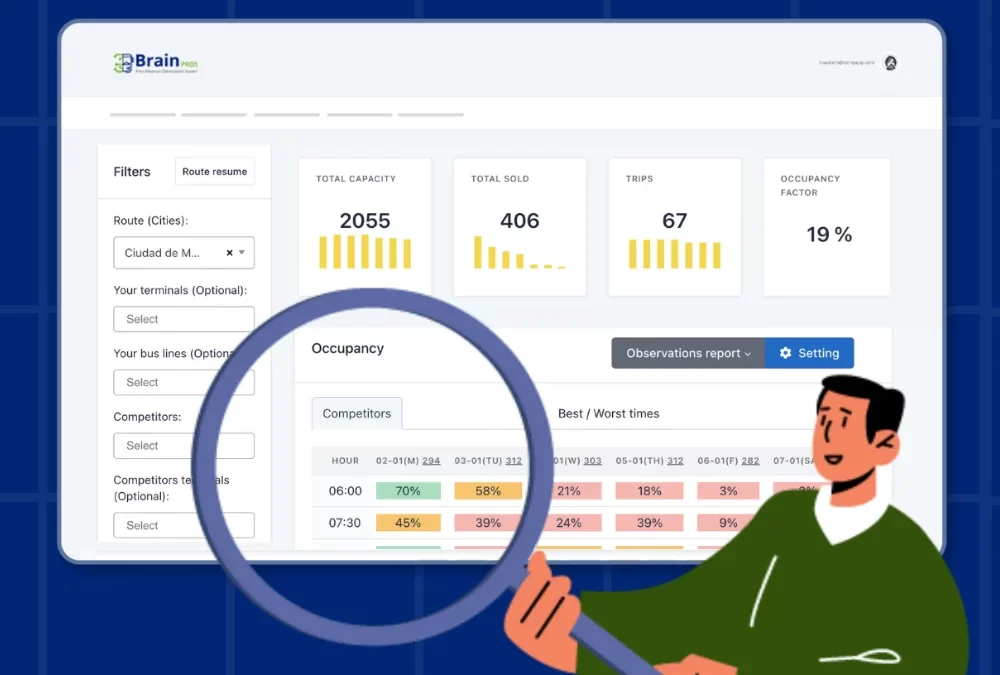Image resolution: width=1000 pixels, height=675 pixels.
Task: Open the Competitors terminals Select dropdown
Action: tap(183, 524)
